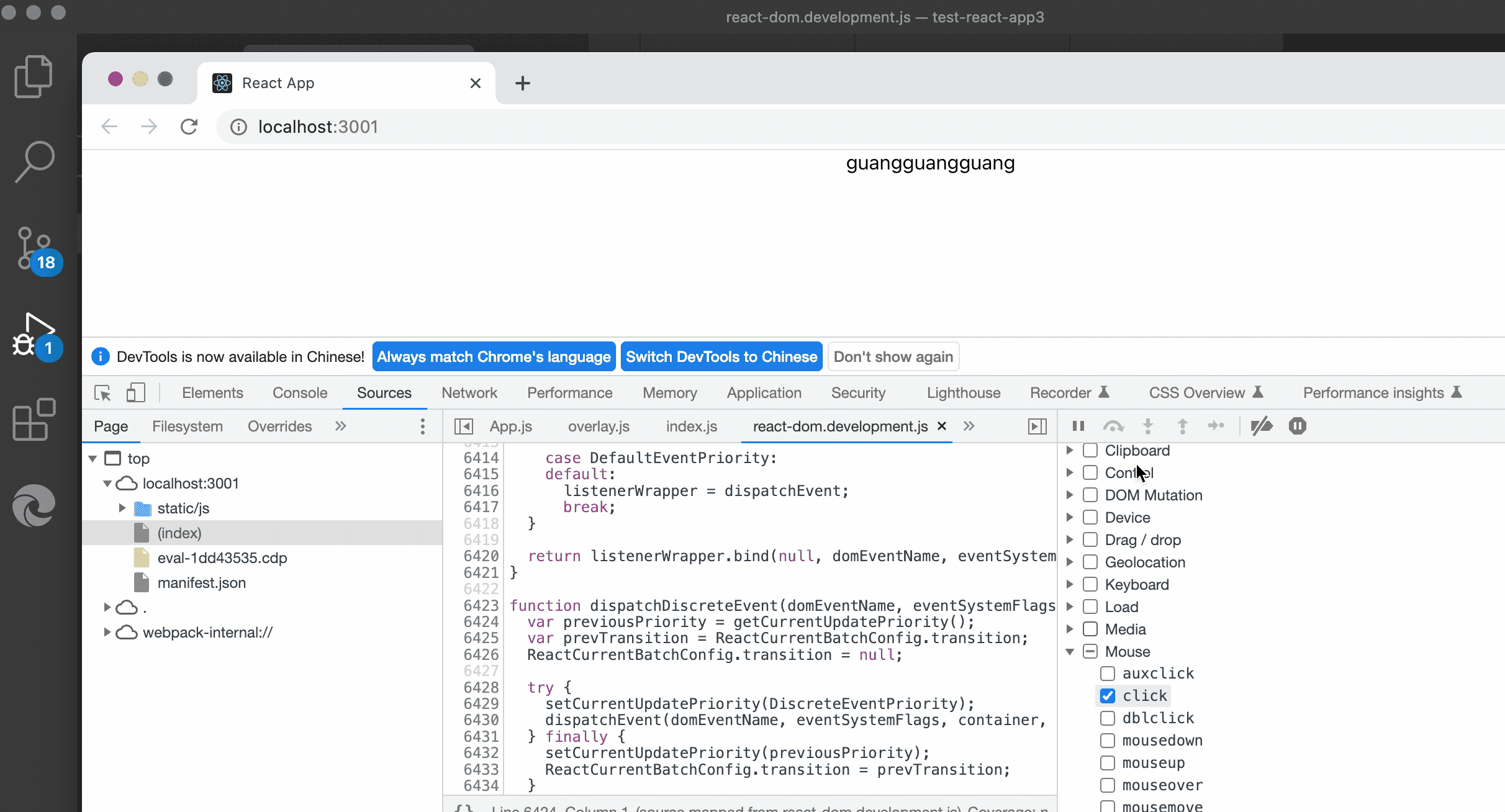Viewport: 1505px width, 812px height.
Task: Click the inspect element picker icon
Action: click(102, 393)
